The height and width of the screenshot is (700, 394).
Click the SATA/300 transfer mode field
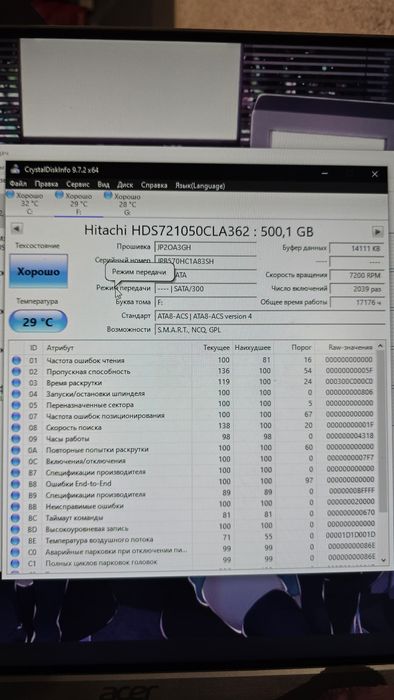click(x=205, y=289)
